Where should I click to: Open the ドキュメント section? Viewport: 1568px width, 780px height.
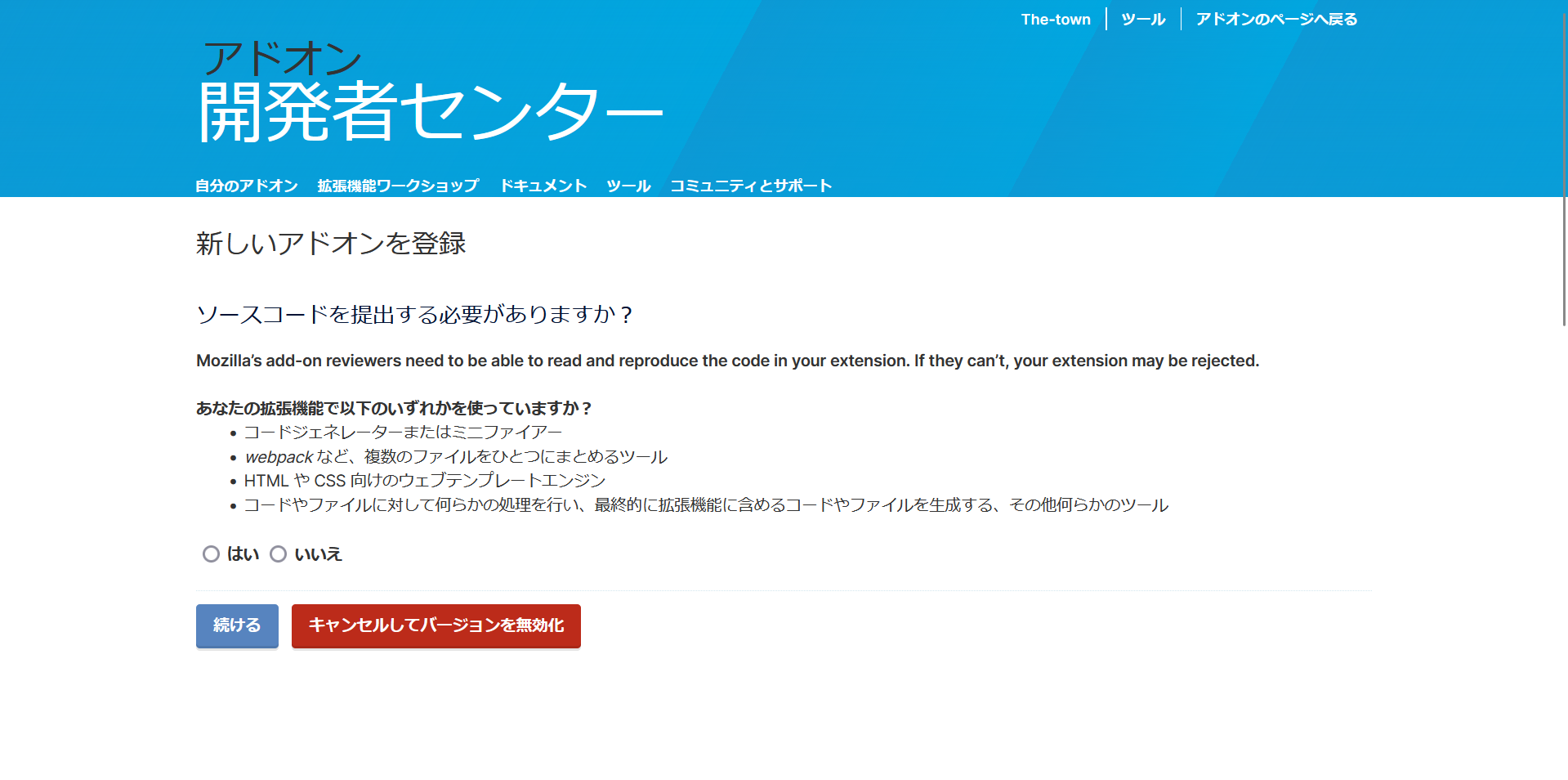click(543, 185)
